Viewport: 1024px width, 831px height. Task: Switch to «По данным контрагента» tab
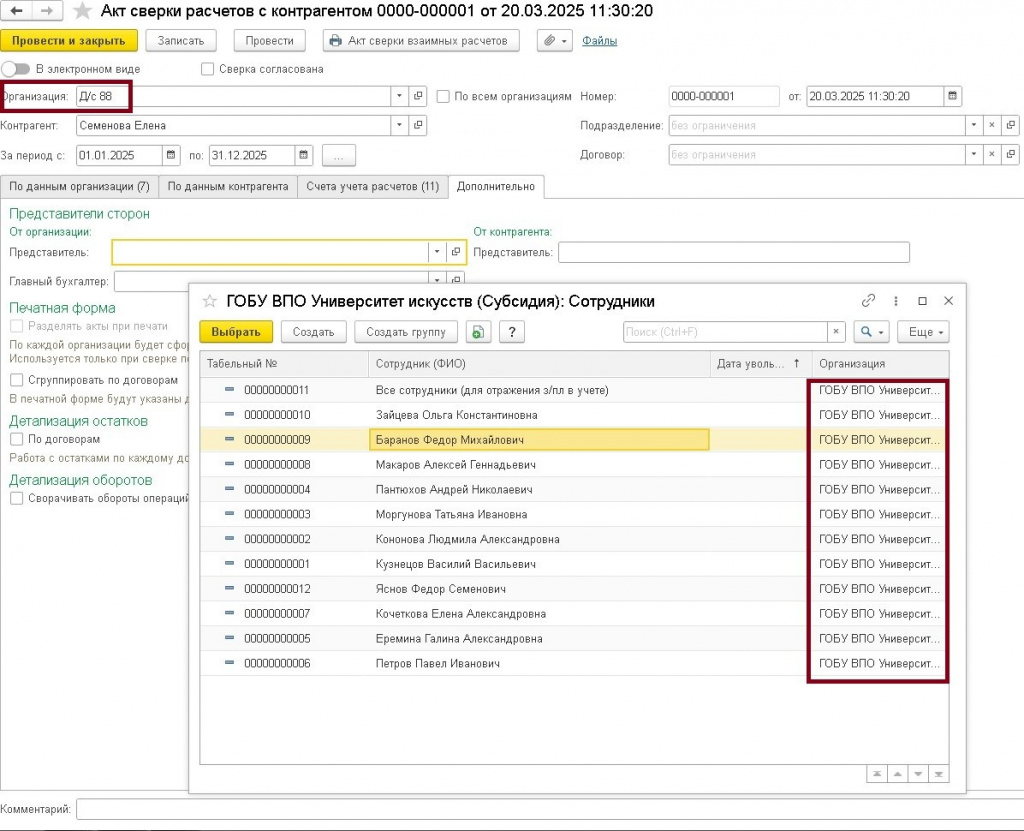tap(228, 186)
